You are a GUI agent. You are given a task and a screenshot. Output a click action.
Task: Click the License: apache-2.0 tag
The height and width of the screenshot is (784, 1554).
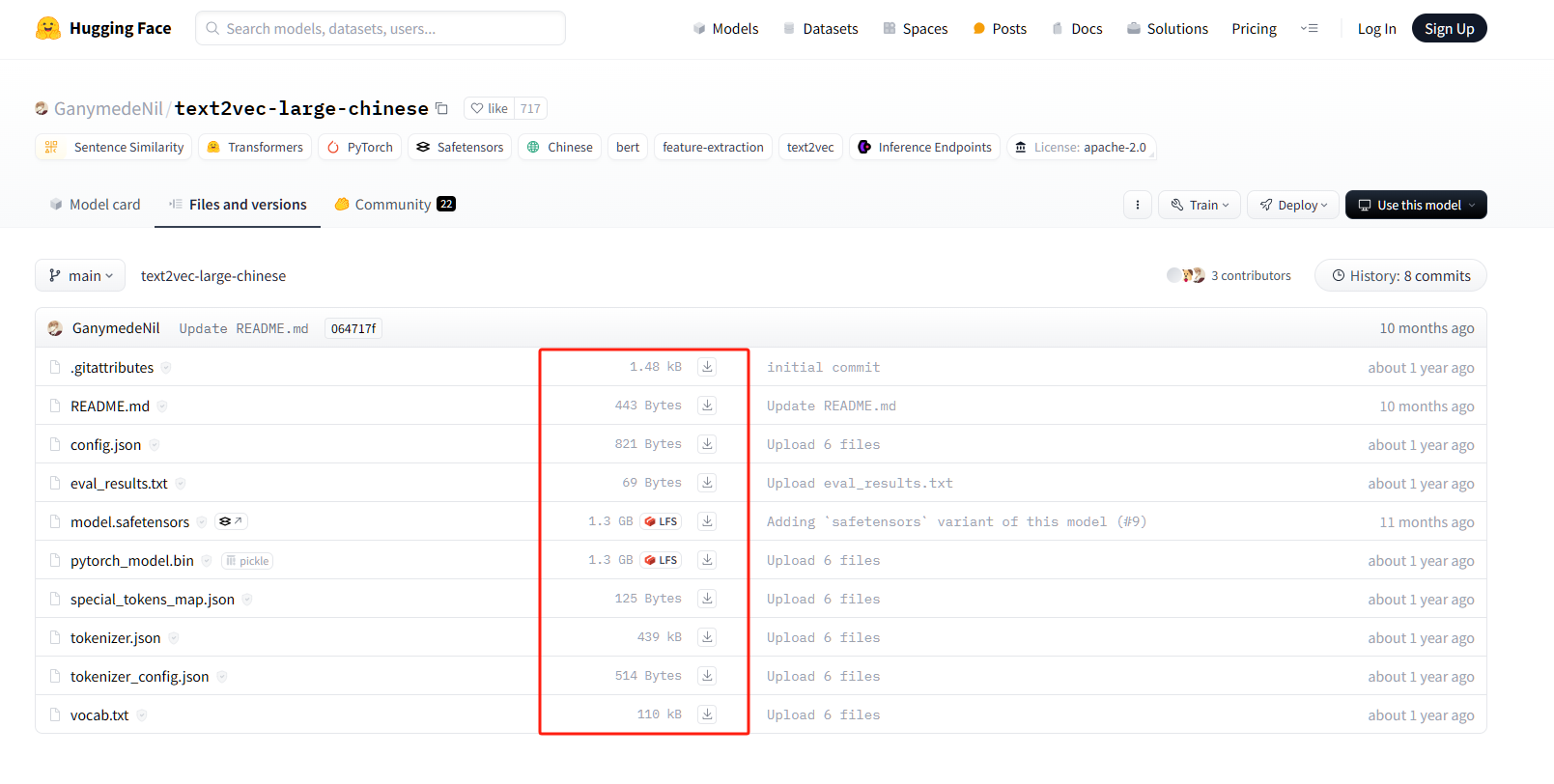coord(1081,147)
